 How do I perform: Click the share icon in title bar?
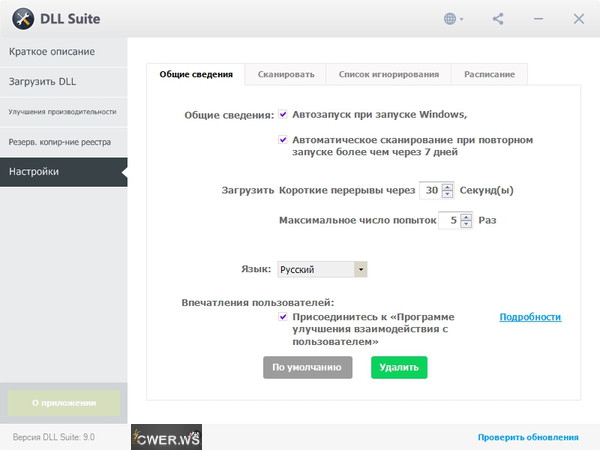pos(499,19)
